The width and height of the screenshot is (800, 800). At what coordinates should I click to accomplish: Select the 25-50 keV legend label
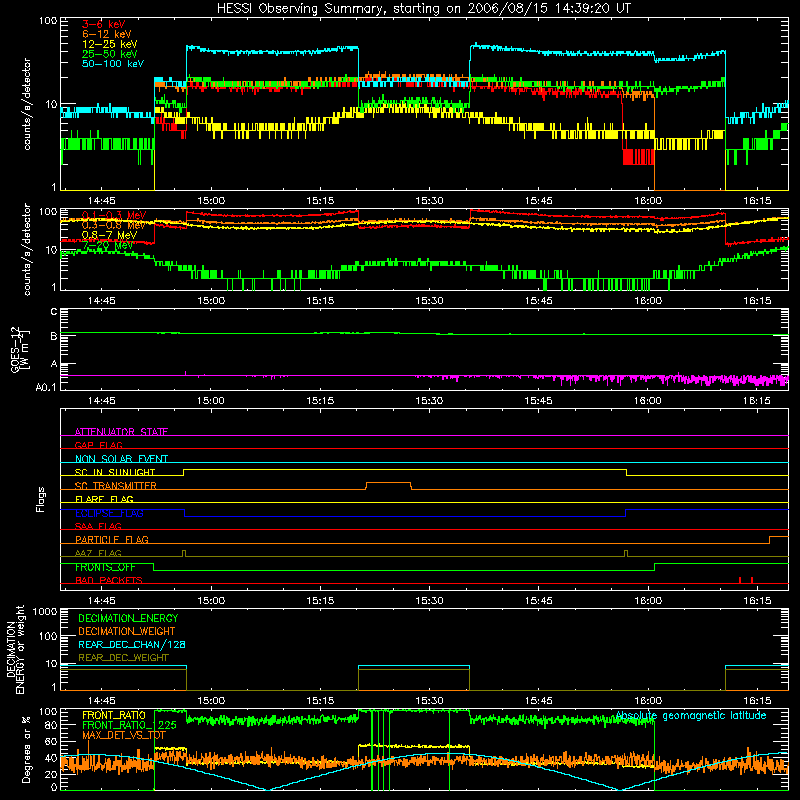110,54
